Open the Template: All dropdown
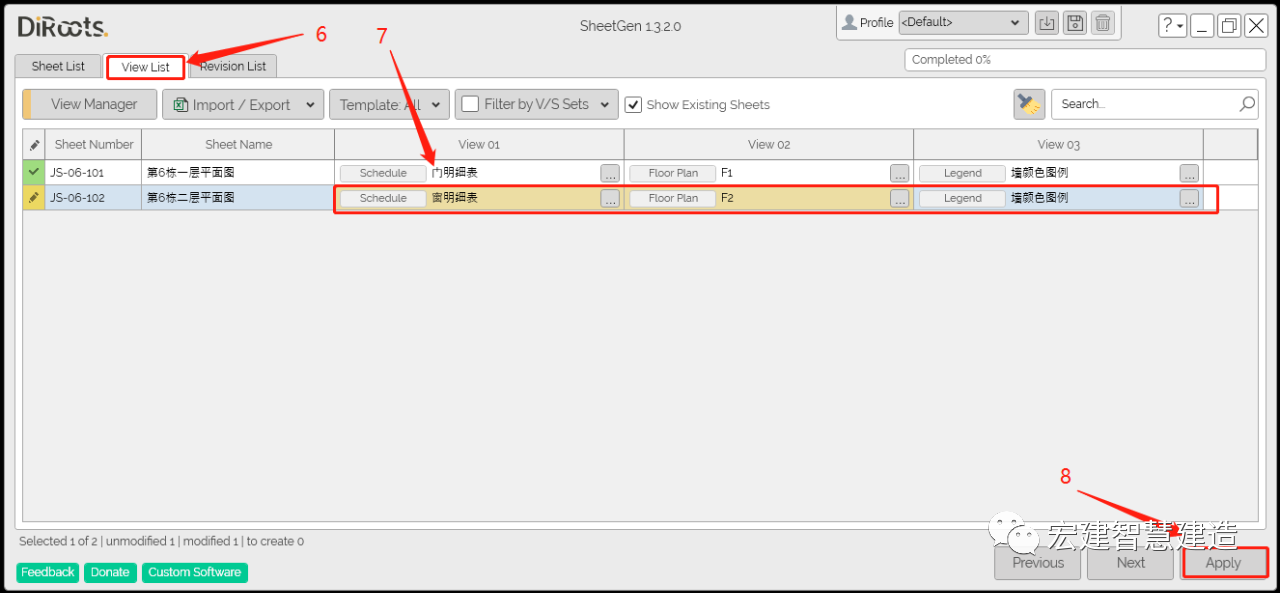The width and height of the screenshot is (1280, 593). click(x=389, y=104)
